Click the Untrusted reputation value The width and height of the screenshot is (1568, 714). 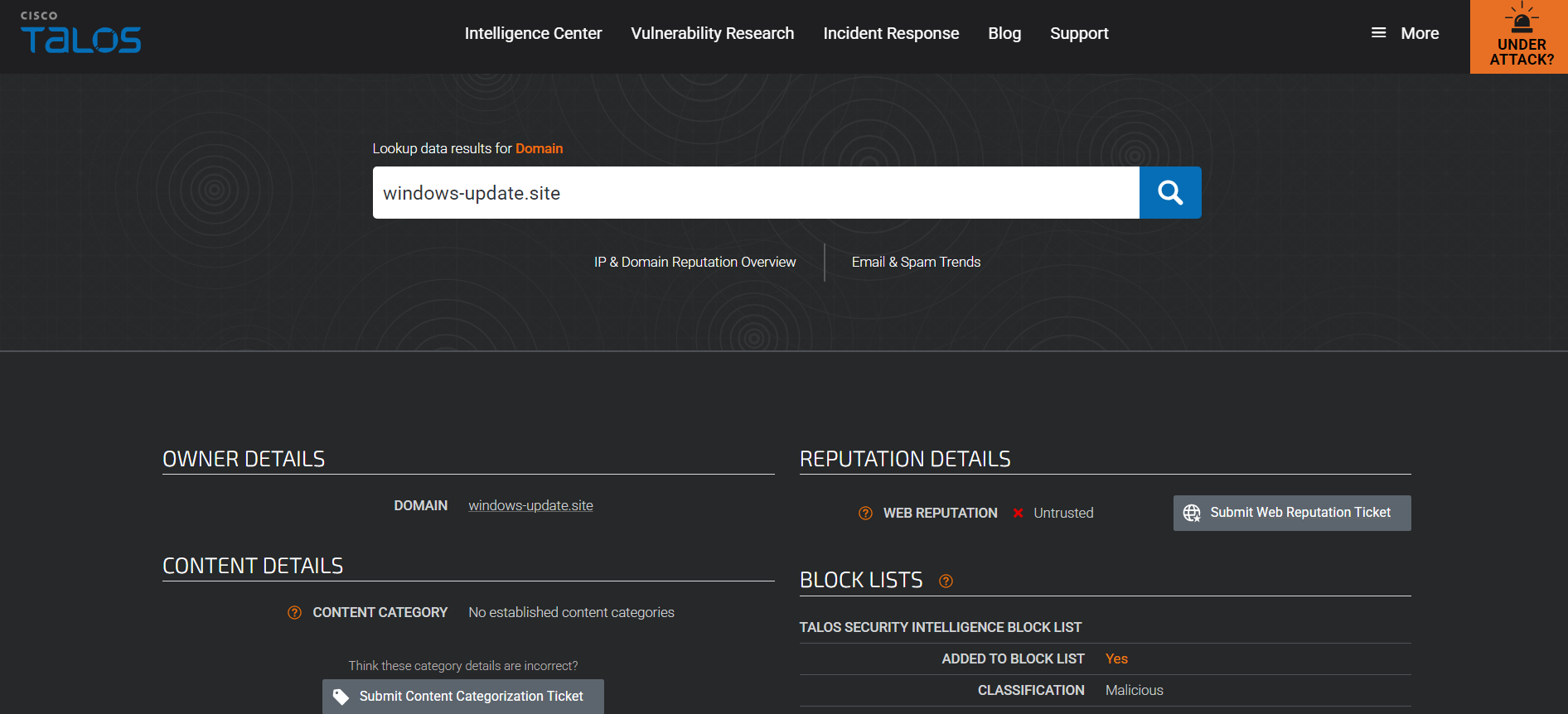tap(1063, 514)
